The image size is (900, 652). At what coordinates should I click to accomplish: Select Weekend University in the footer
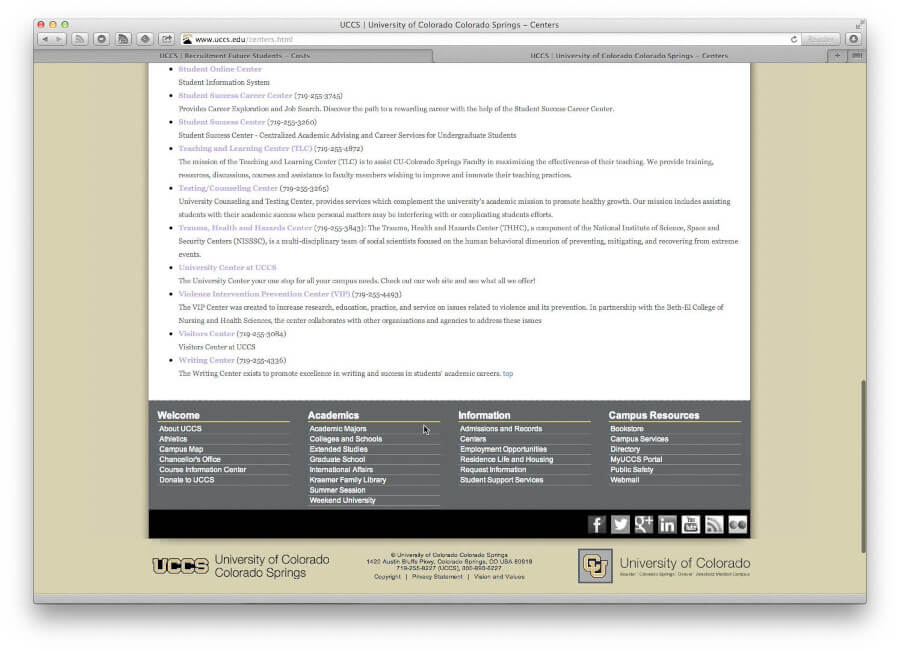point(342,500)
